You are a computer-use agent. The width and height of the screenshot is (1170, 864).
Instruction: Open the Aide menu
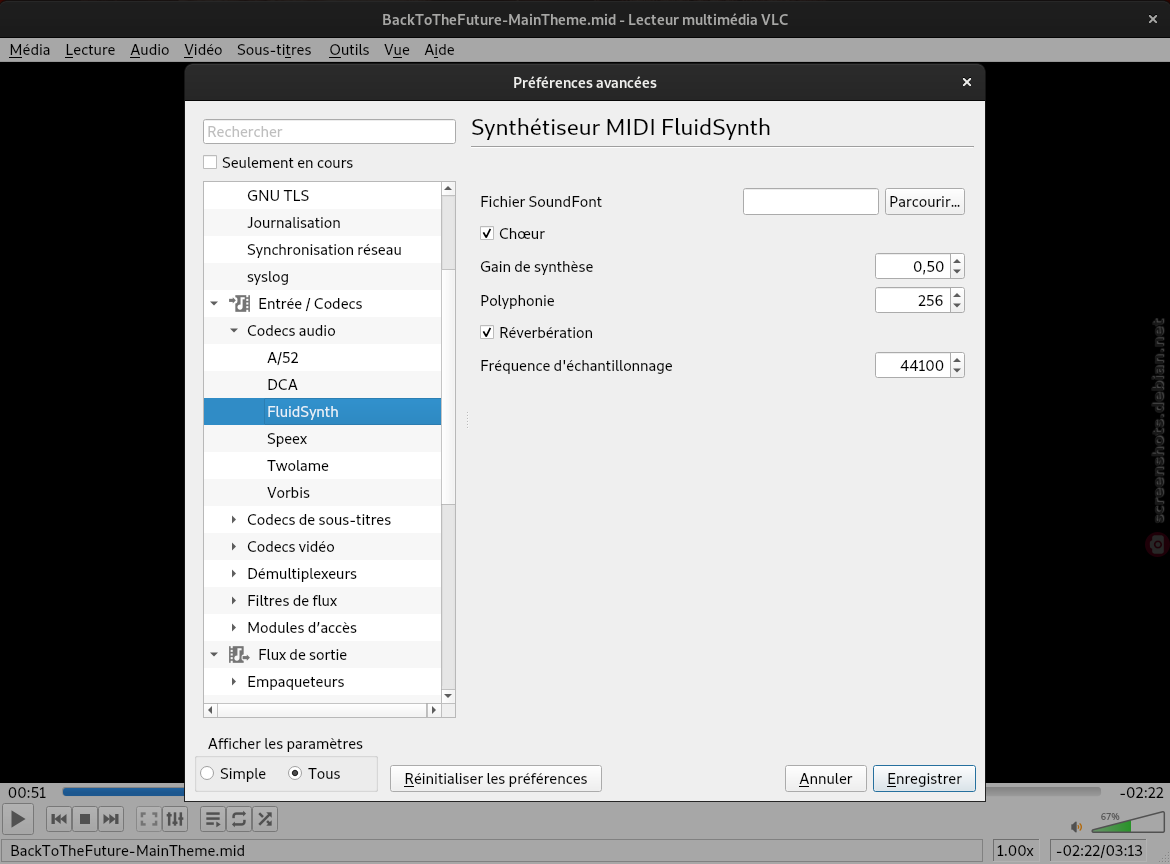pyautogui.click(x=439, y=49)
